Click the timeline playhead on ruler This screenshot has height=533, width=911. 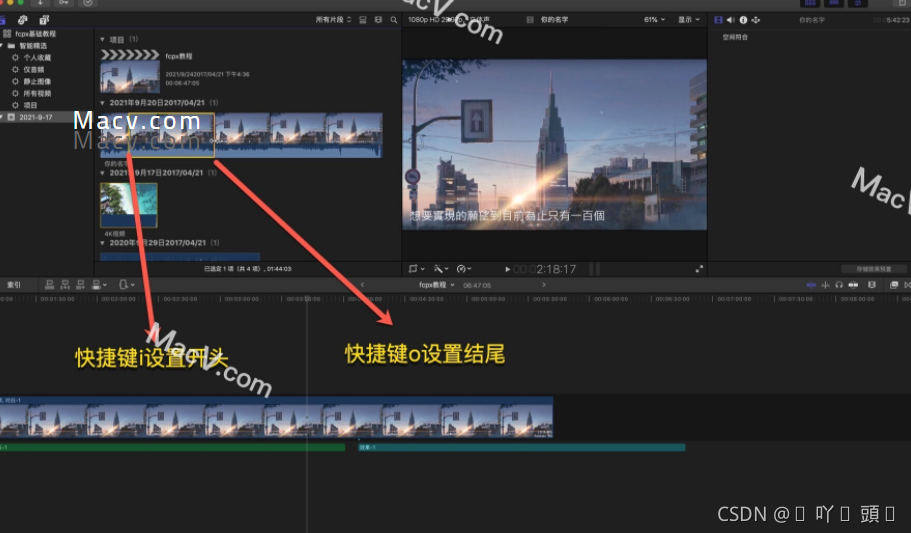point(307,299)
